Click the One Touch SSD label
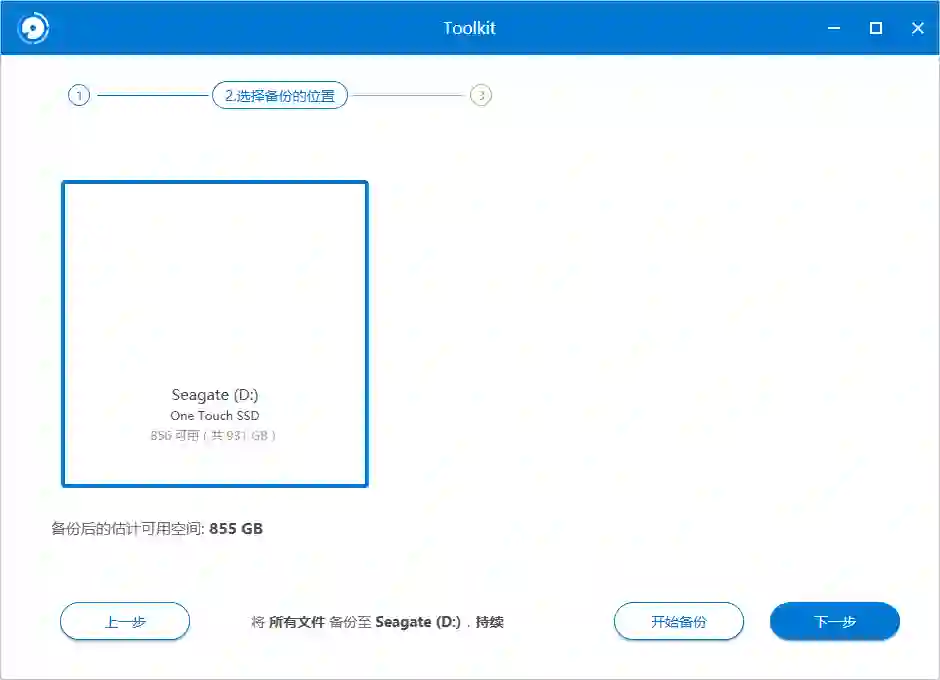The image size is (940, 680). 215,416
